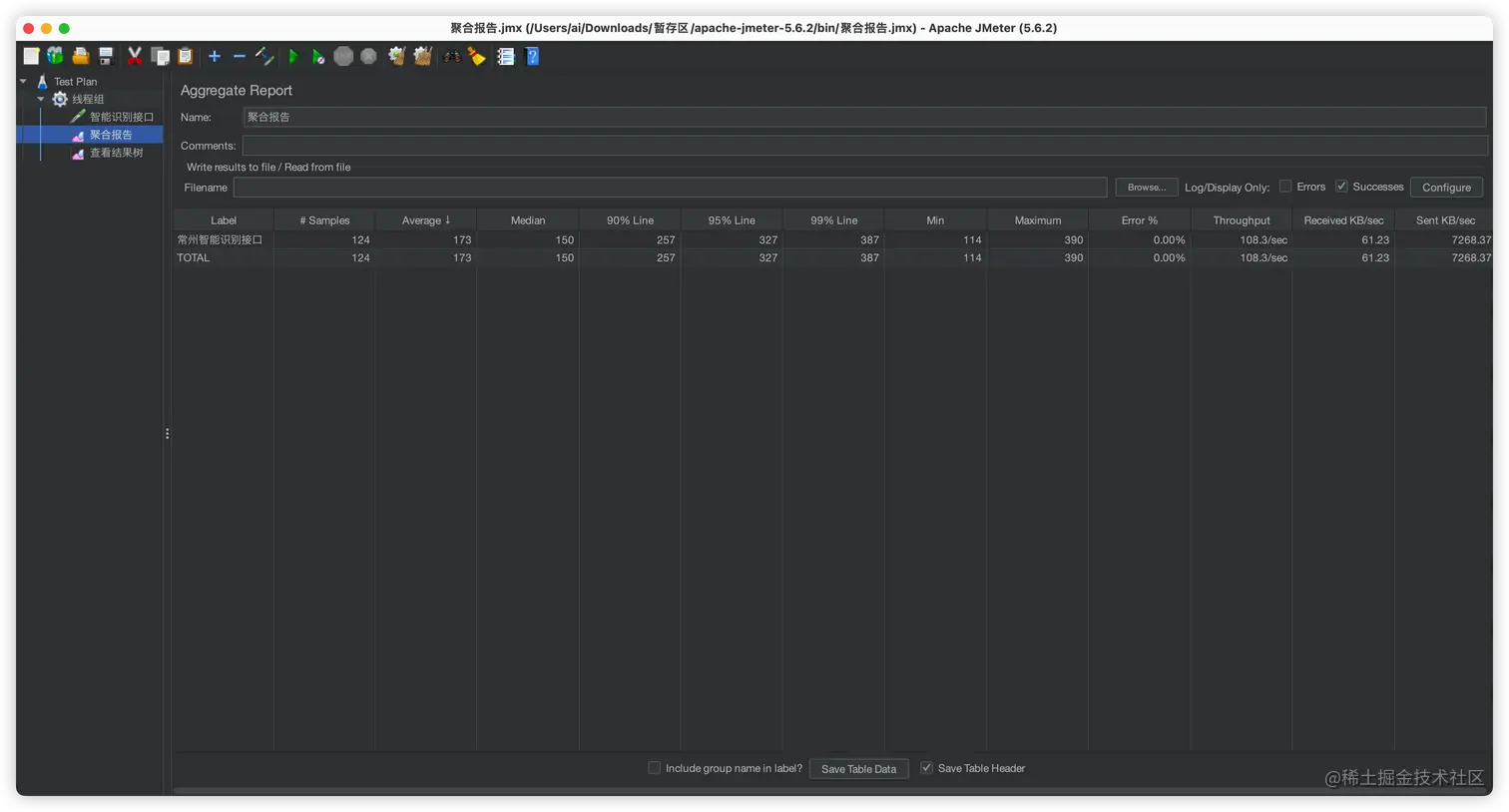Click the Paste clipboard icon
Viewport: 1509px width, 812px height.
(x=185, y=57)
